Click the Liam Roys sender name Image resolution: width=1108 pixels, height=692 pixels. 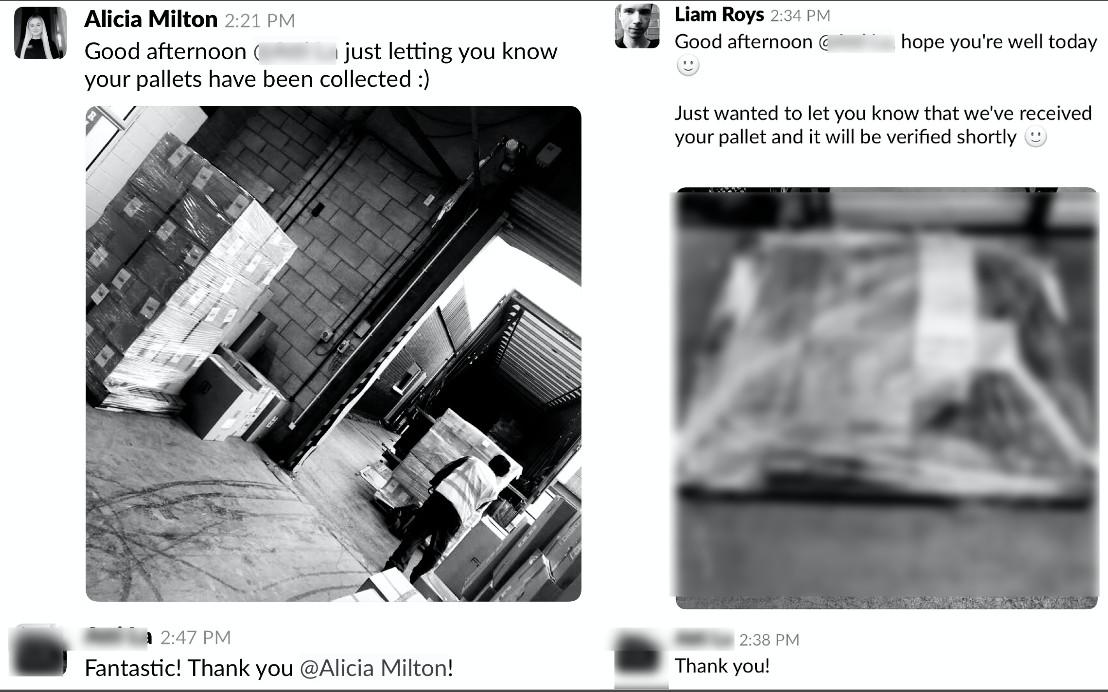coord(719,15)
